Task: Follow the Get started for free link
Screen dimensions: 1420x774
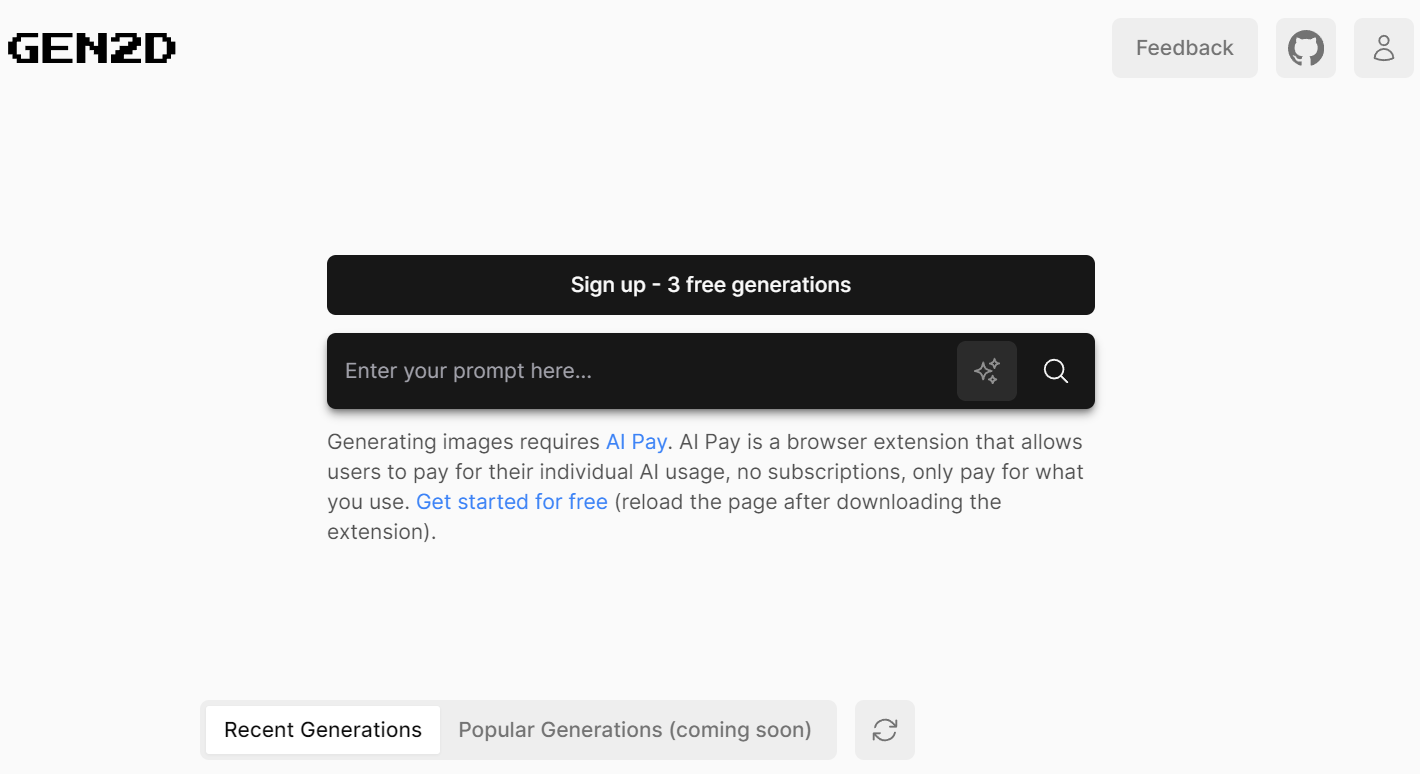Action: (x=512, y=502)
